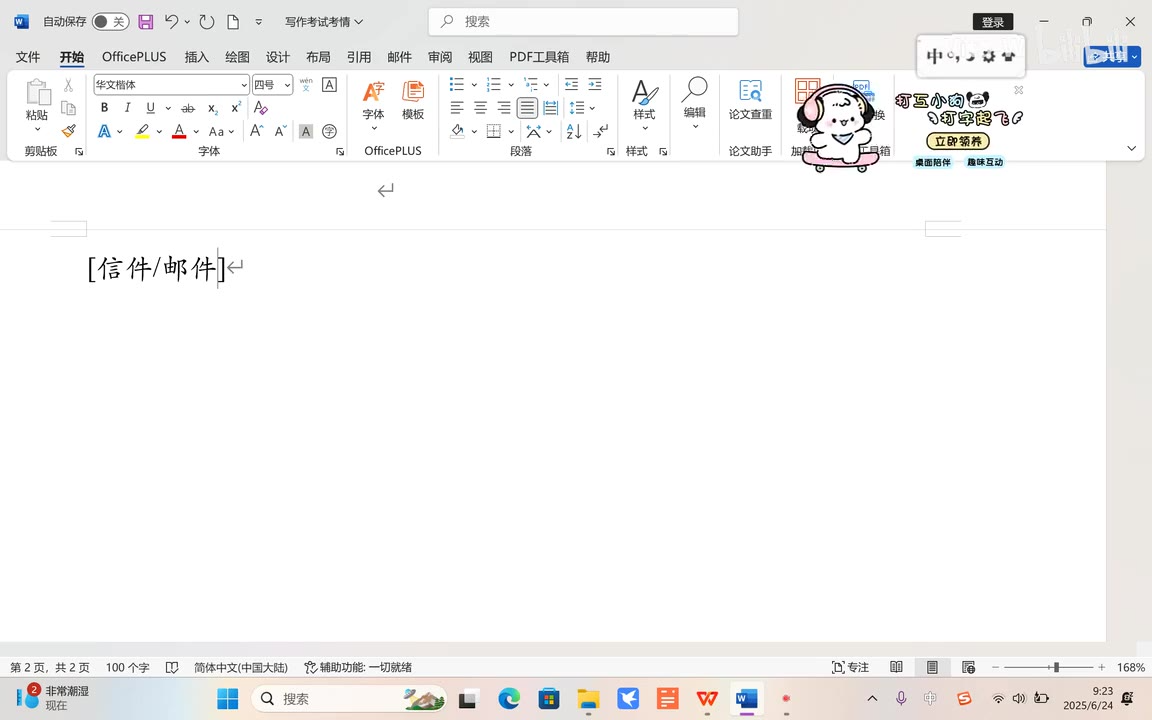
Task: Click the Format Painter brush icon
Action: (x=68, y=131)
